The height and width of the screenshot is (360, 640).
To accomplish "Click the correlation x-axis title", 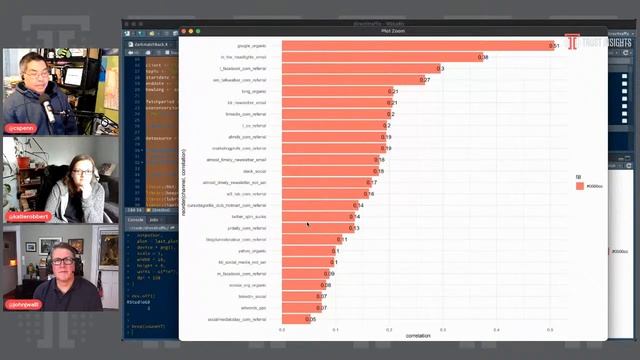I will tap(418, 336).
